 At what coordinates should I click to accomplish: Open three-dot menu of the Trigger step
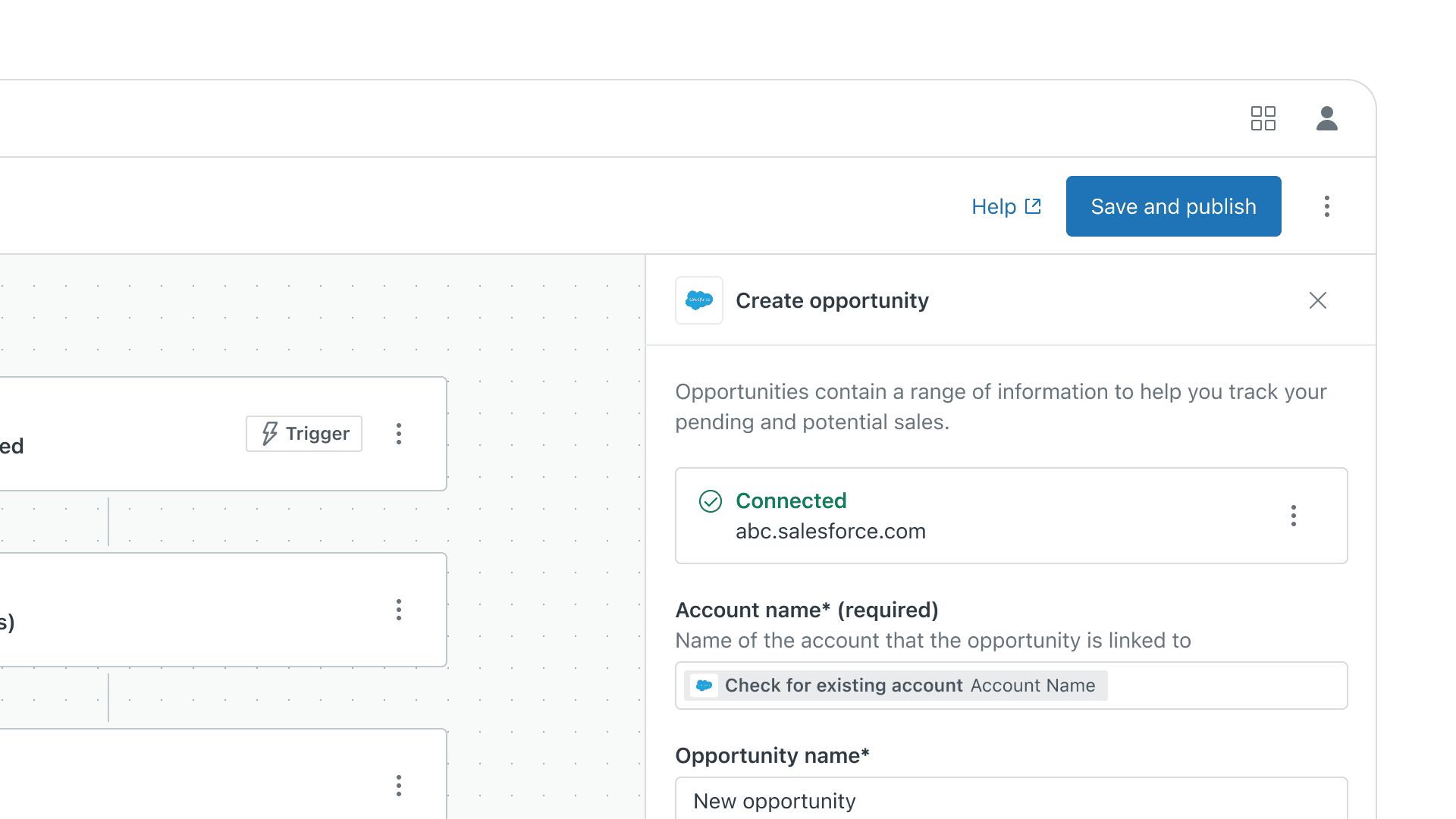[x=398, y=434]
